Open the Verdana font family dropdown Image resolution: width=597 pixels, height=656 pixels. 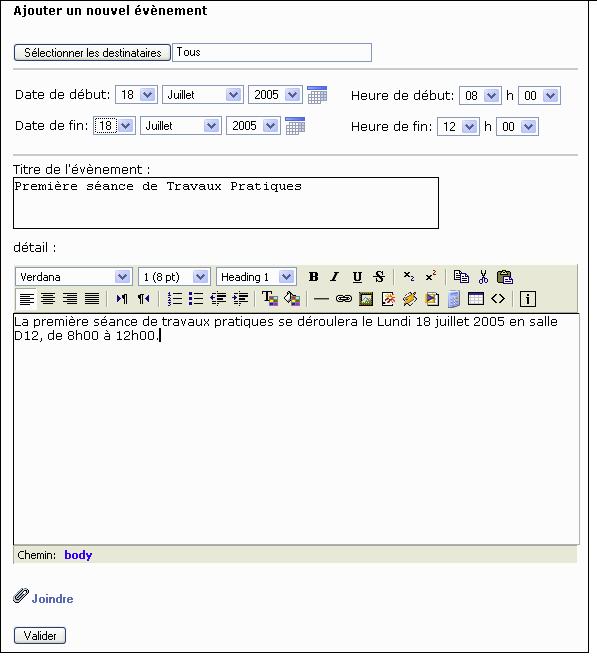click(x=74, y=277)
